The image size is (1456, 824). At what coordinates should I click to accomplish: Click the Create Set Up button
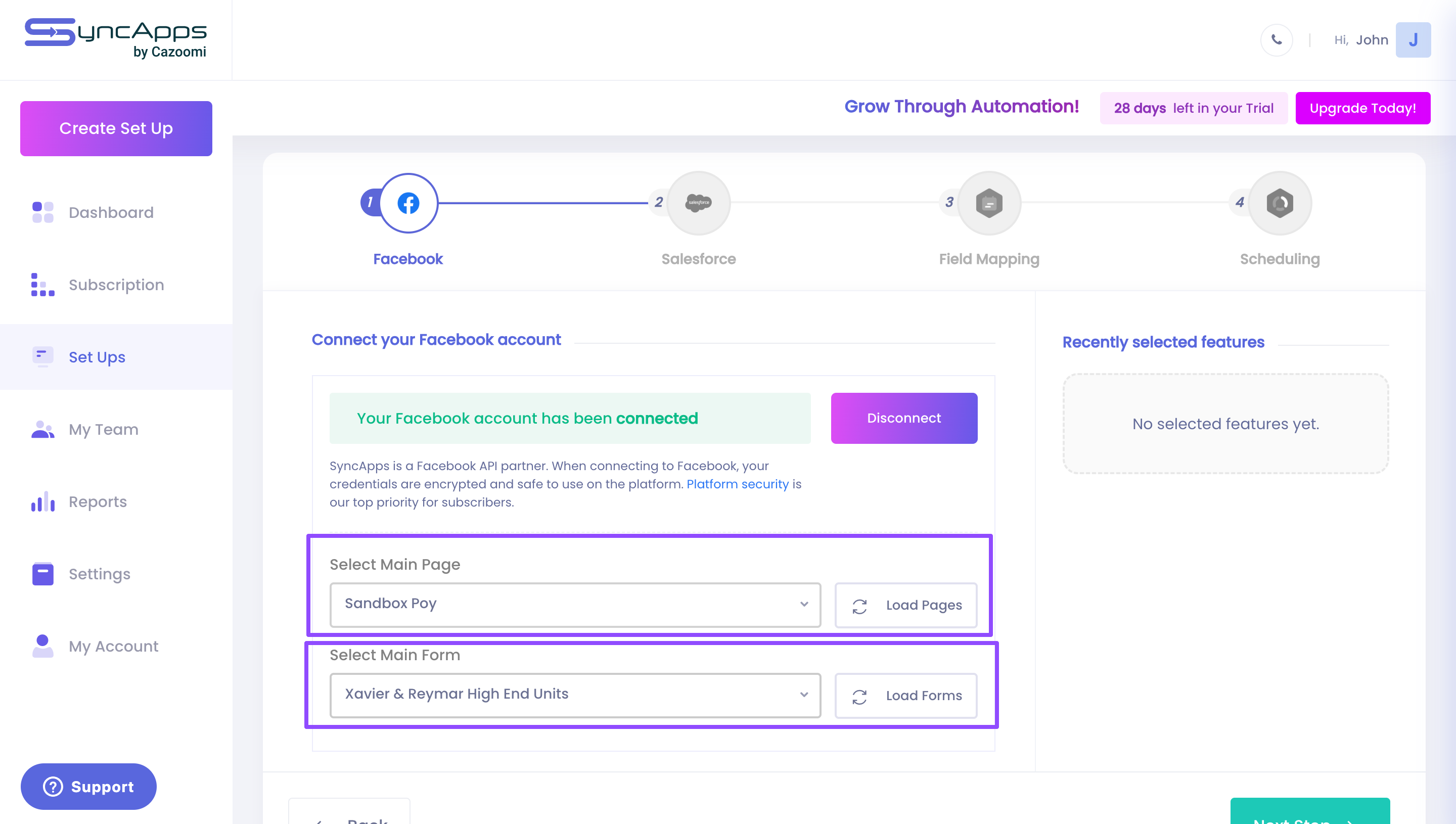coord(116,128)
